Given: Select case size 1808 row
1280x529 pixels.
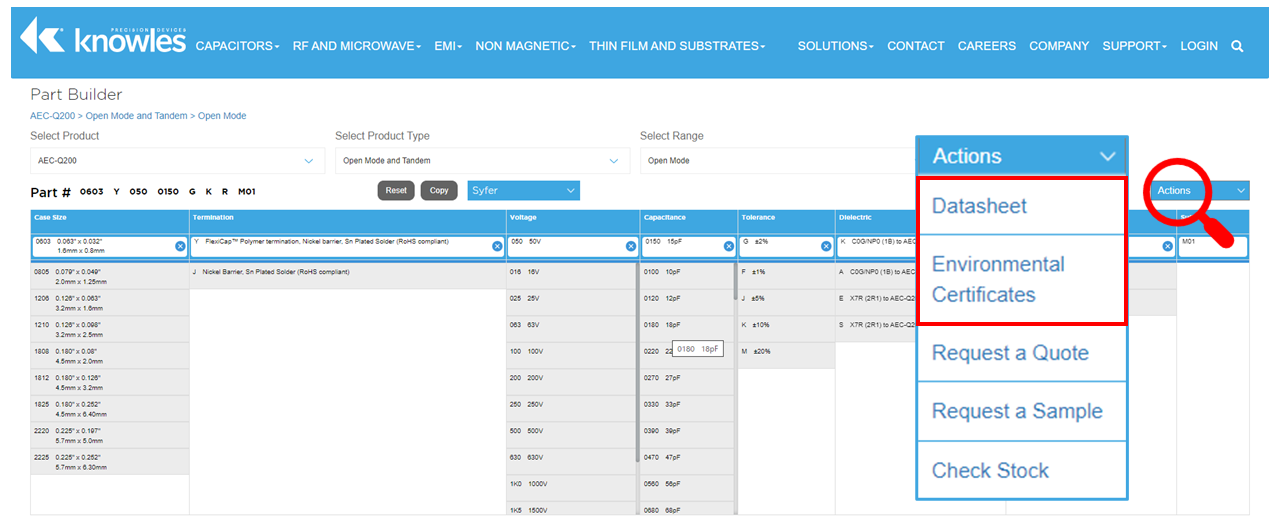Looking at the screenshot, I should [x=110, y=357].
